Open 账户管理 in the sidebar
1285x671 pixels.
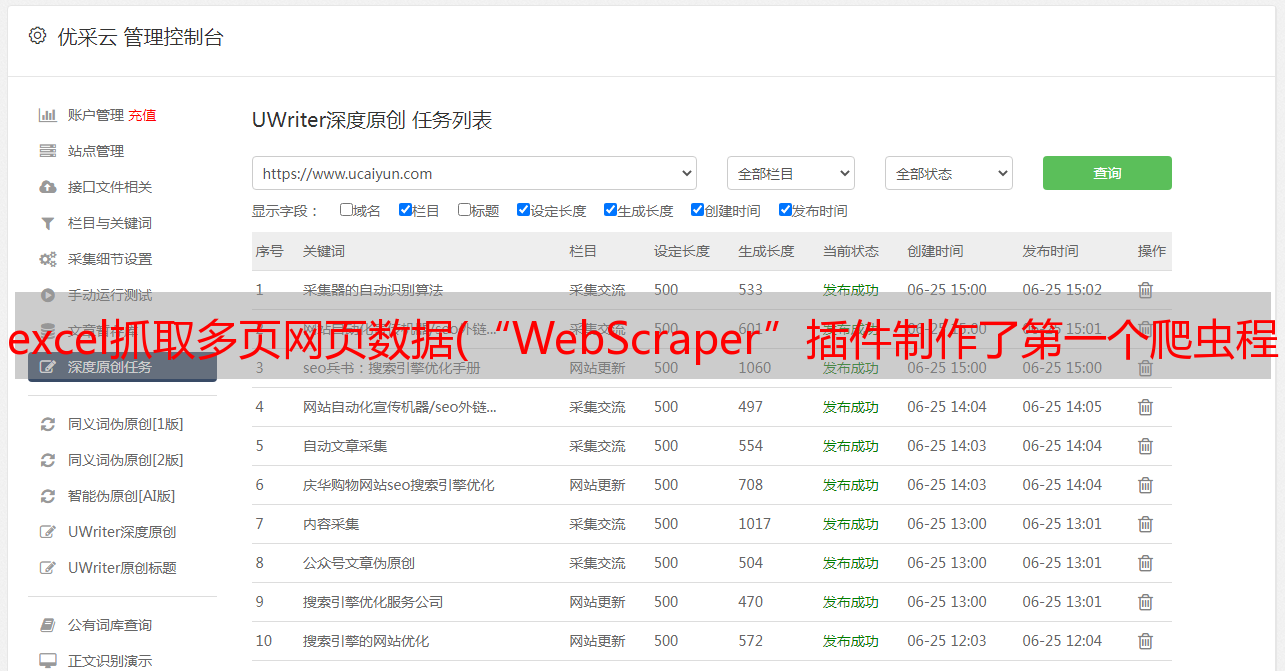(x=96, y=115)
